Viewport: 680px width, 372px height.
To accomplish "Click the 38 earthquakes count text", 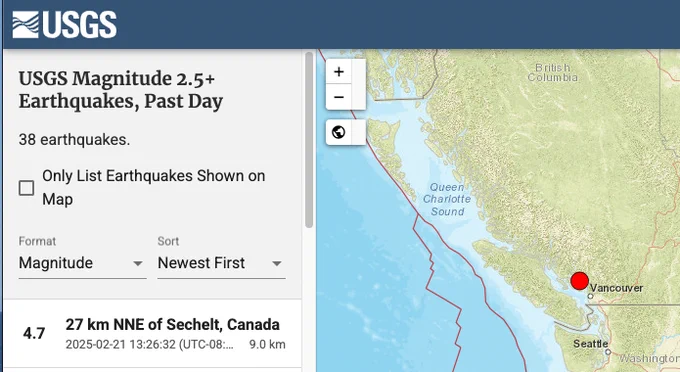I will [74, 140].
